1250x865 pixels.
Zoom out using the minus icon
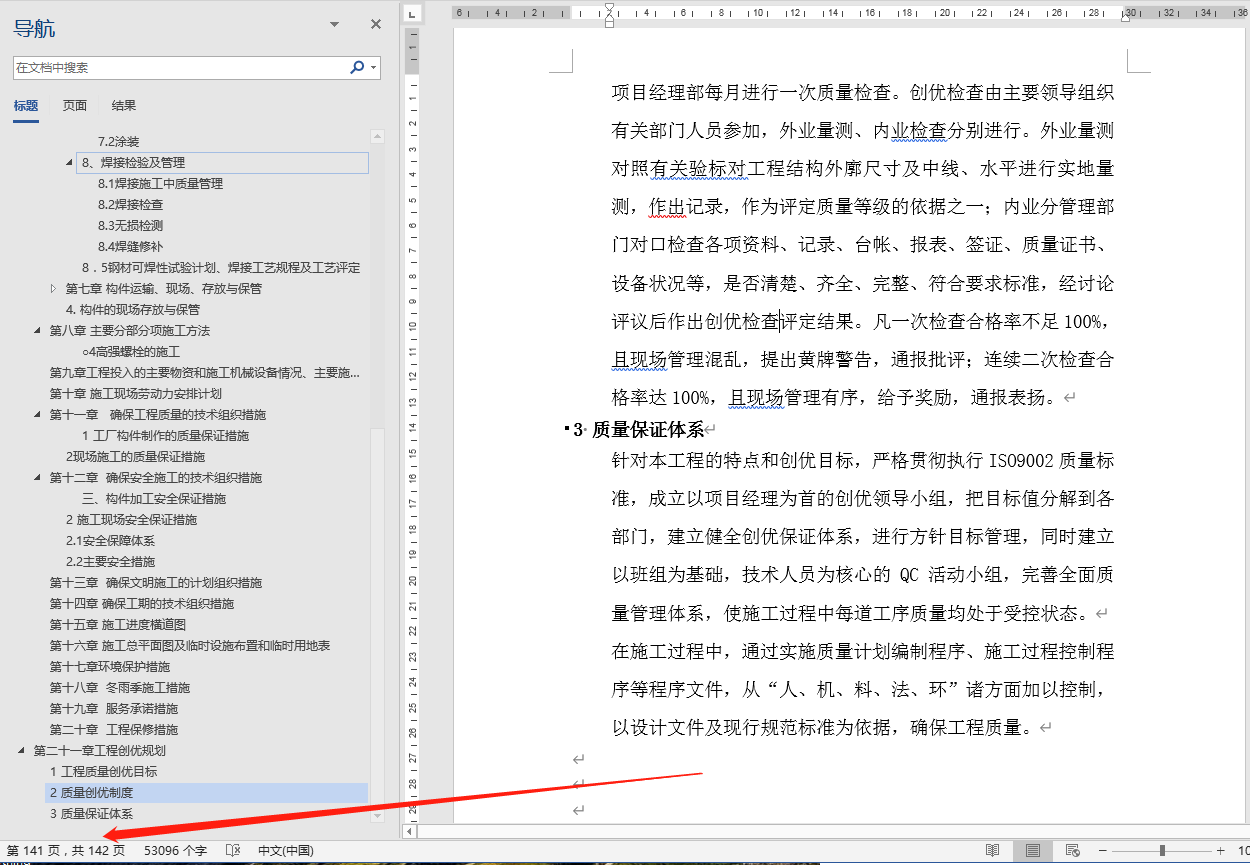[x=1102, y=850]
